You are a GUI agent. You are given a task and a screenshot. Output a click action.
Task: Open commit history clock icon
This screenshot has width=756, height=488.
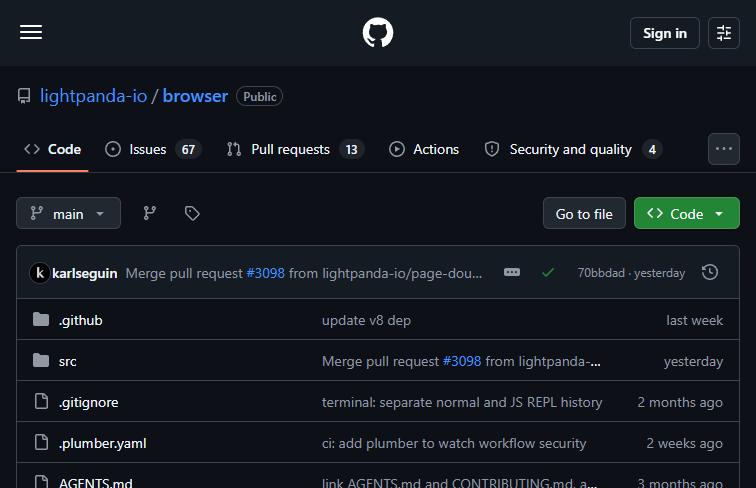pos(710,272)
